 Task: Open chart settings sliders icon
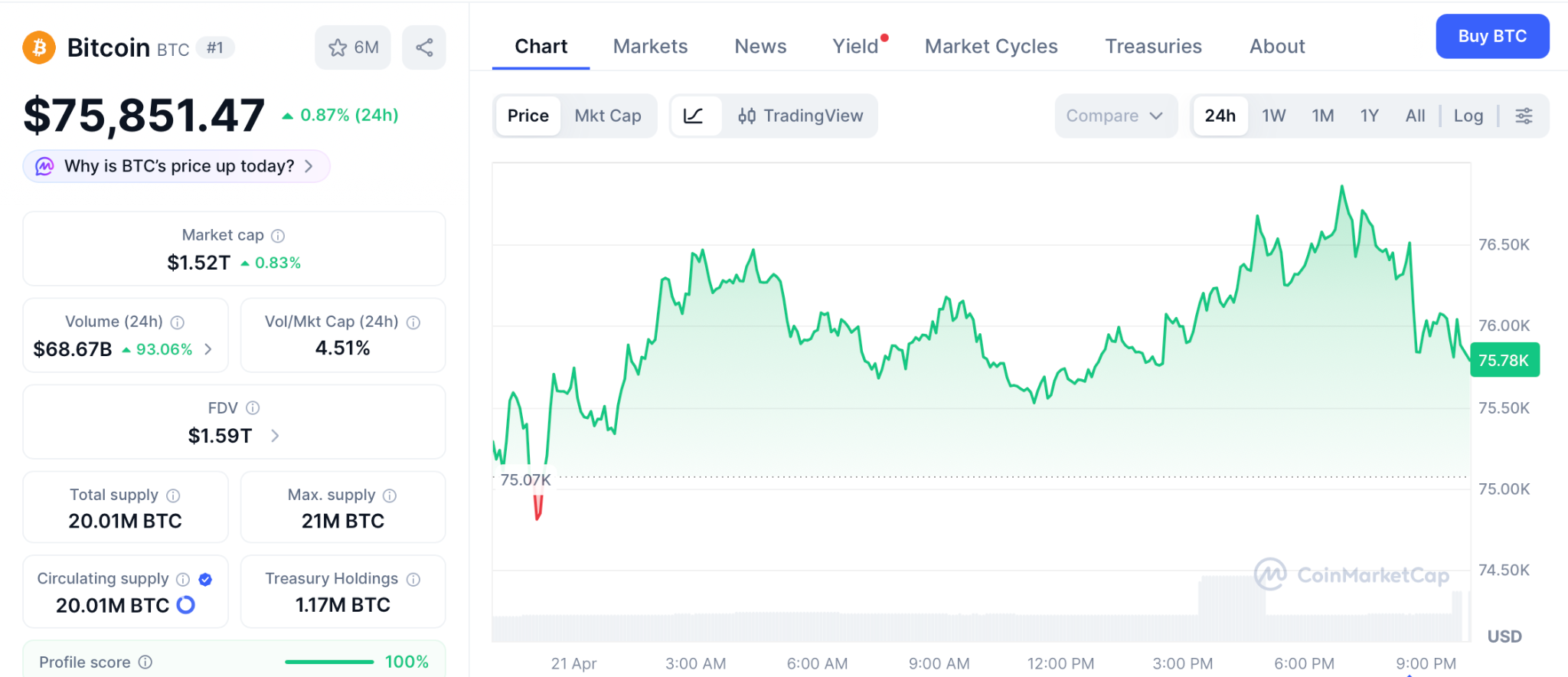(1524, 116)
